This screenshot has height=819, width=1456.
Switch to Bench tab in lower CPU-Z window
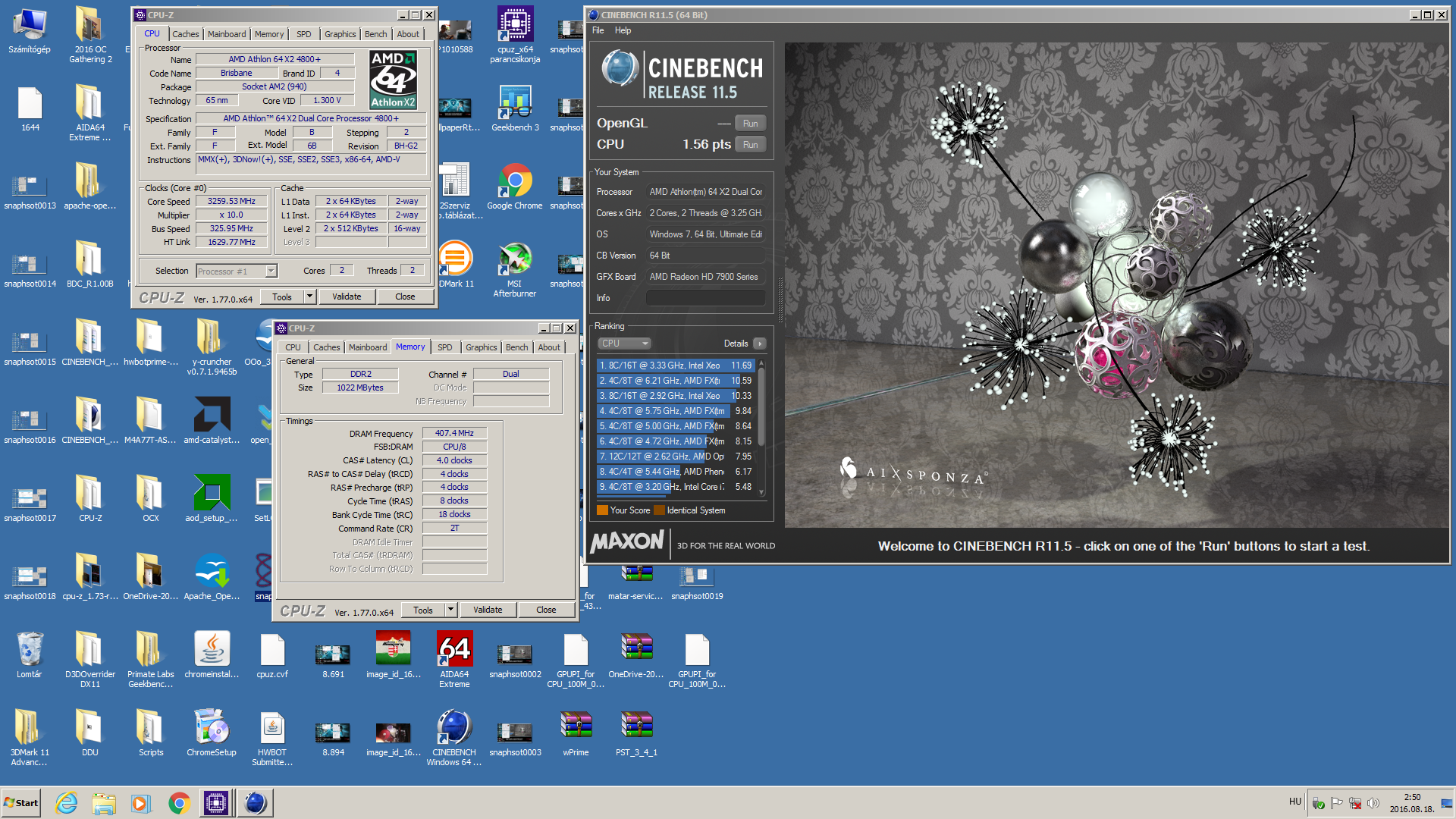(517, 347)
